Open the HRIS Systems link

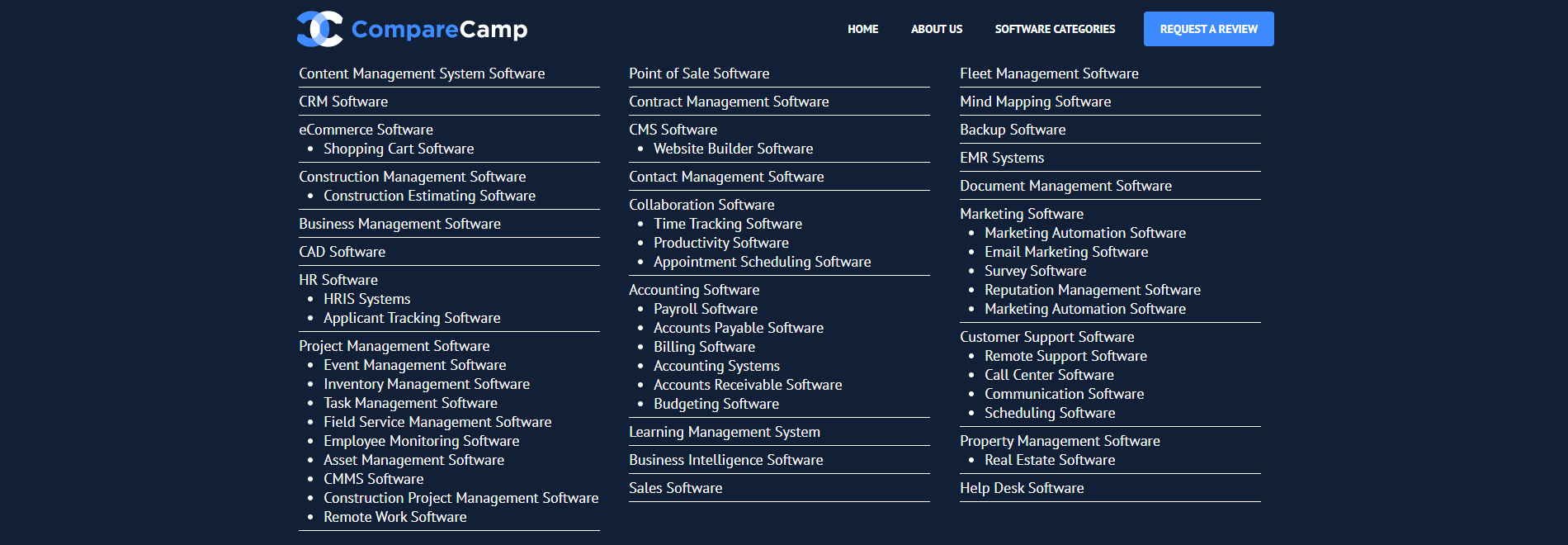pos(366,299)
